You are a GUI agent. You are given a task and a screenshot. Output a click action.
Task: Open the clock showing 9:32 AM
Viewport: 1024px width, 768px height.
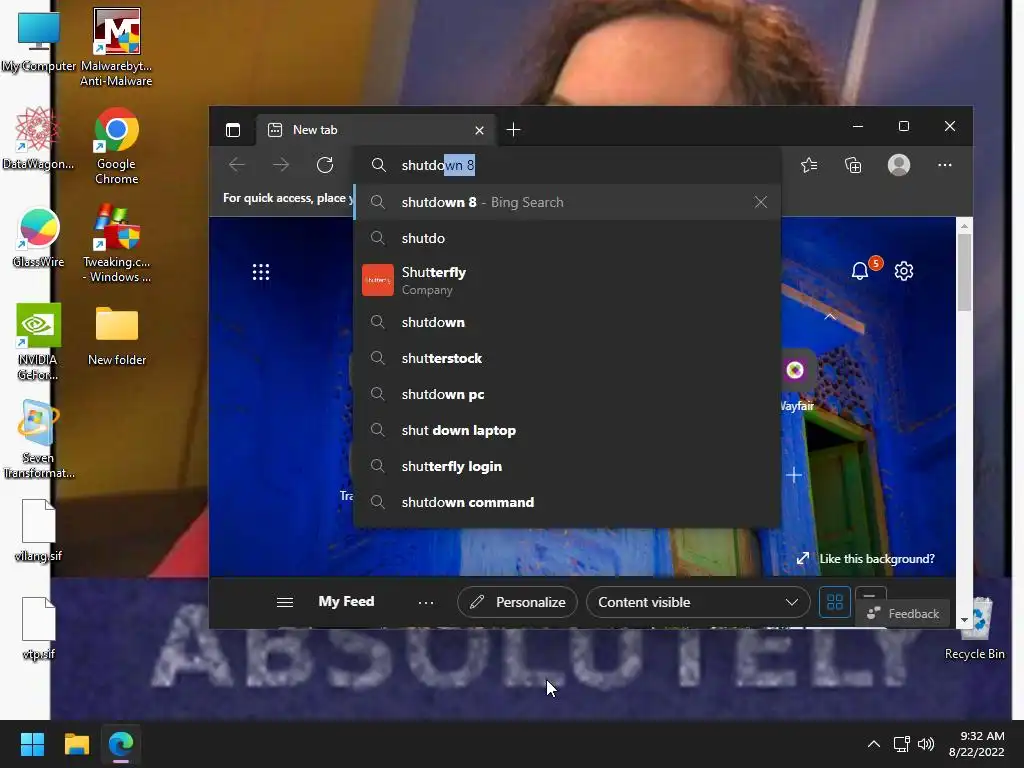click(976, 744)
